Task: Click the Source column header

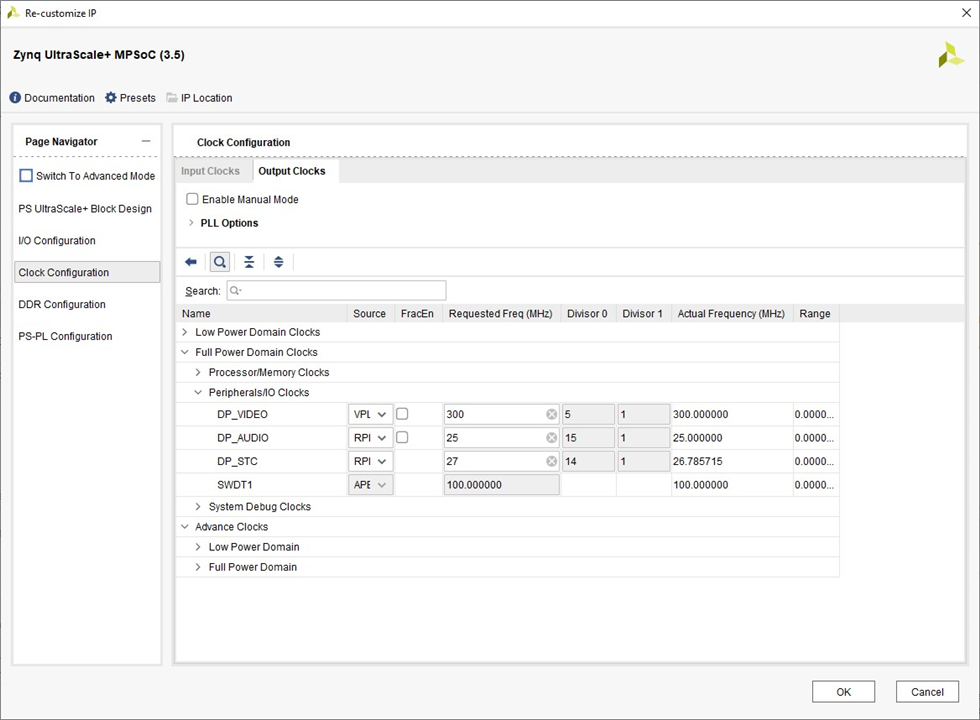Action: pos(369,313)
